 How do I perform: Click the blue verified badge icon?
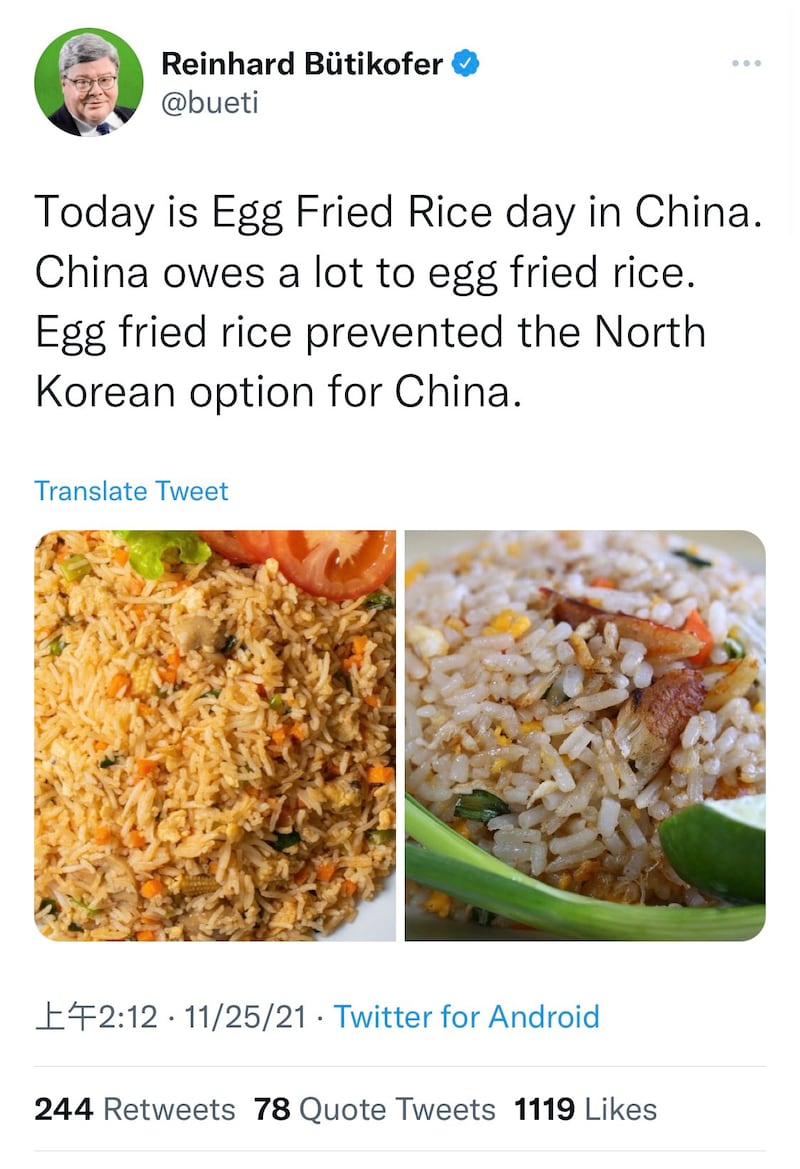click(x=466, y=63)
